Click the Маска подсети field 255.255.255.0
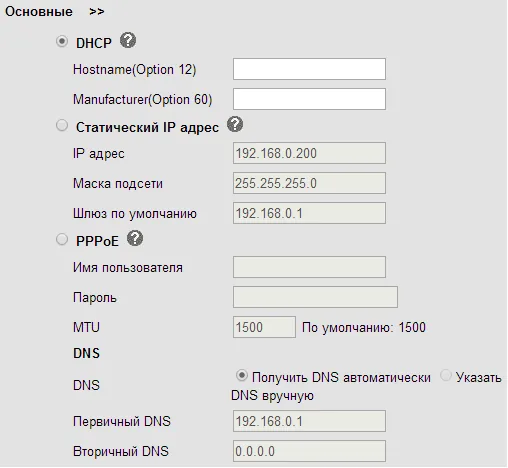Screen dimensions: 508x468 (309, 183)
